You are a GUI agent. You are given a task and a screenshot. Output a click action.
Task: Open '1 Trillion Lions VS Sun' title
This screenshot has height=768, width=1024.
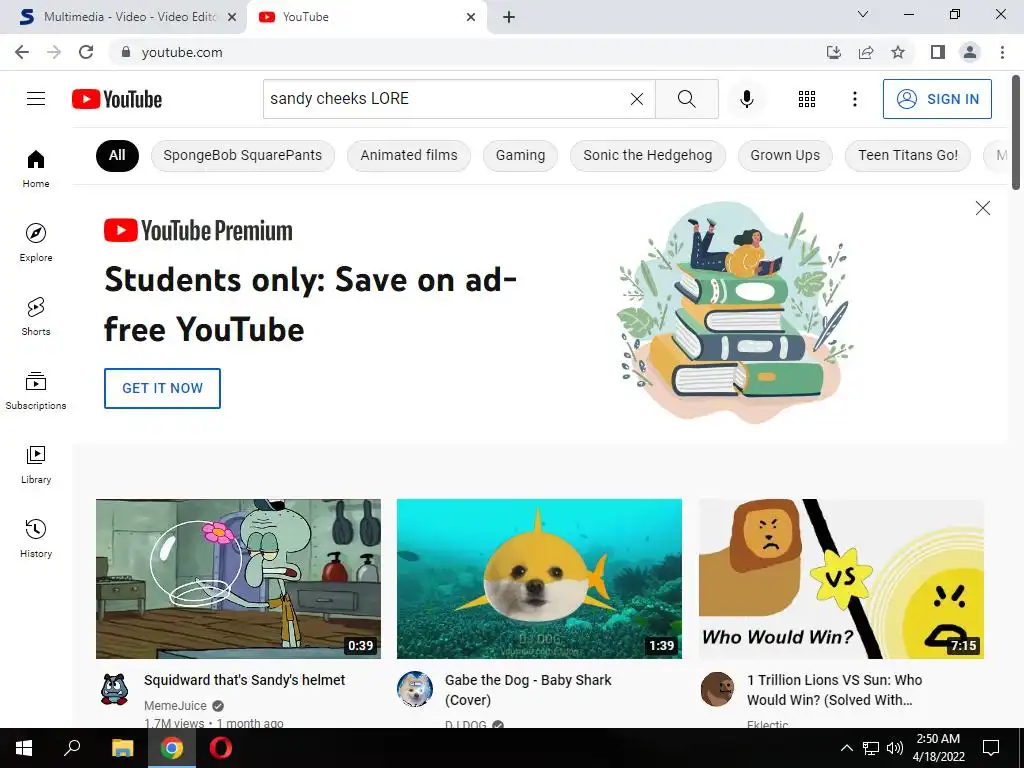point(834,690)
